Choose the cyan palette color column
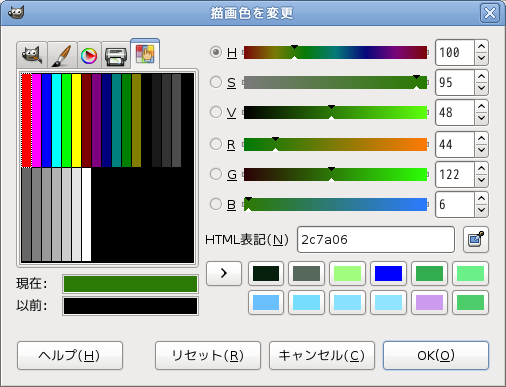506x387 pixels. 56,120
